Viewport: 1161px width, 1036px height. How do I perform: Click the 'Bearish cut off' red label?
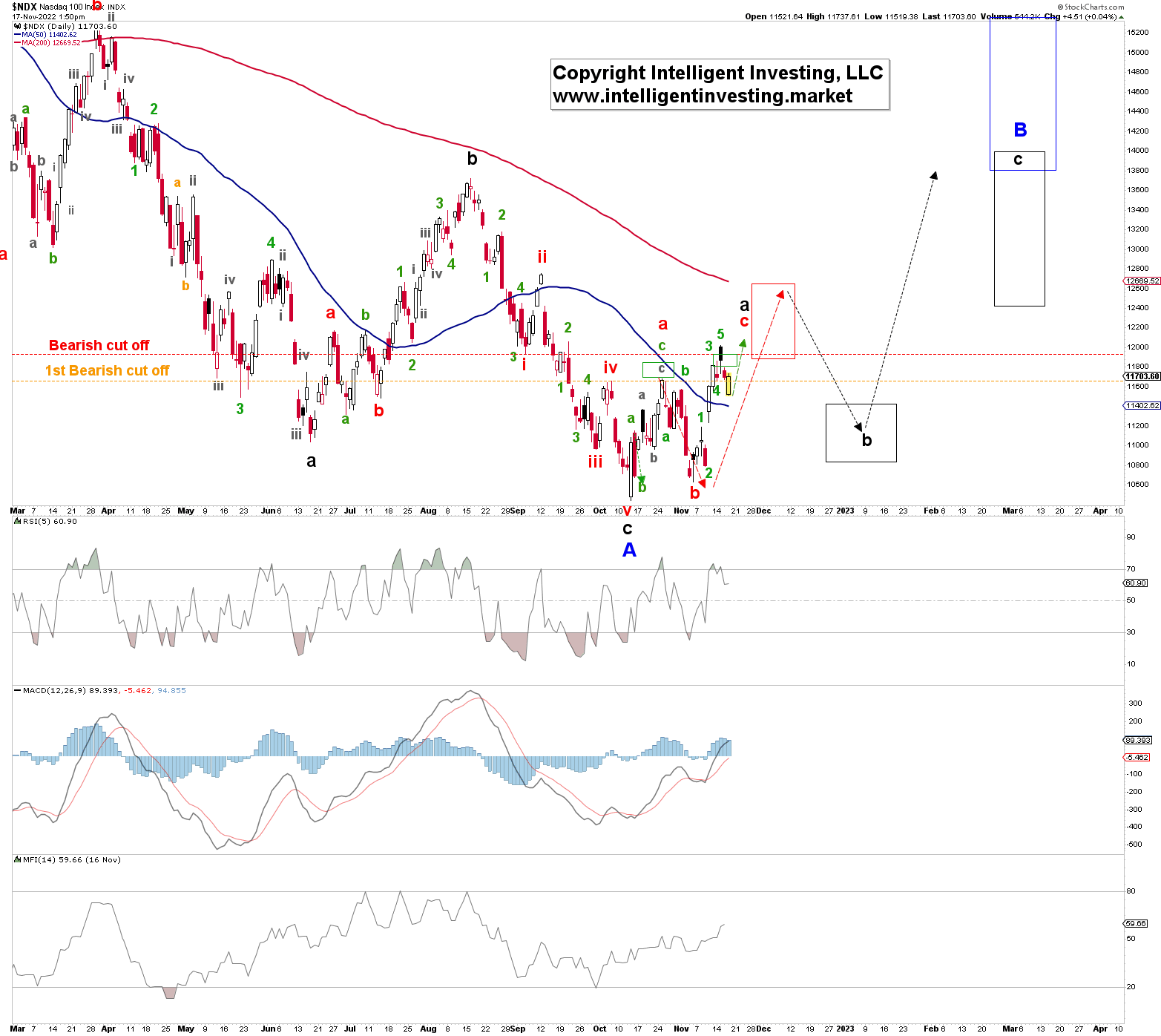[99, 345]
